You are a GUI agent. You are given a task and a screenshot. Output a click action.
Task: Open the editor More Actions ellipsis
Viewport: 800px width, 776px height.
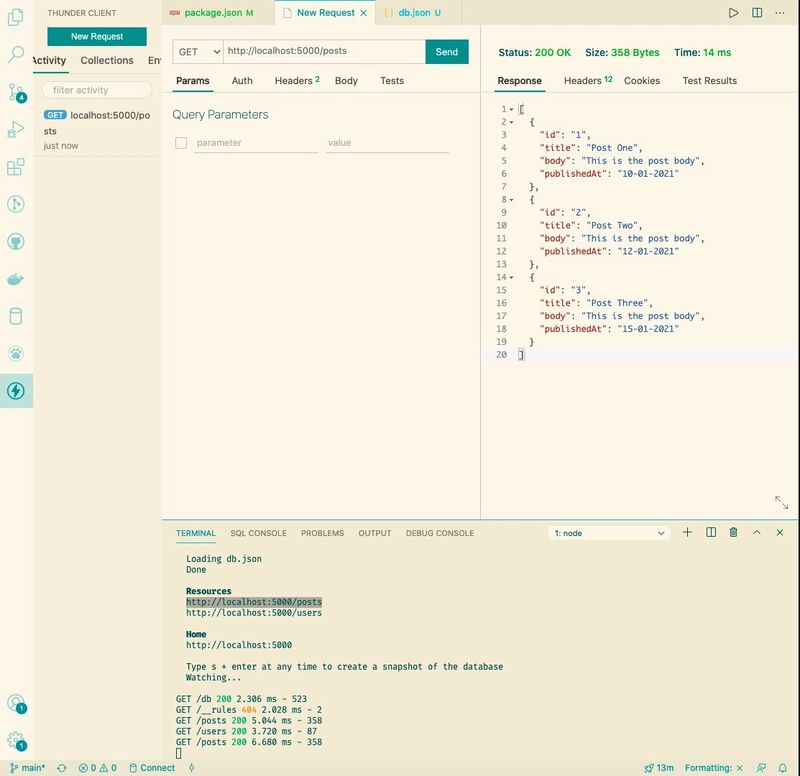[x=780, y=13]
